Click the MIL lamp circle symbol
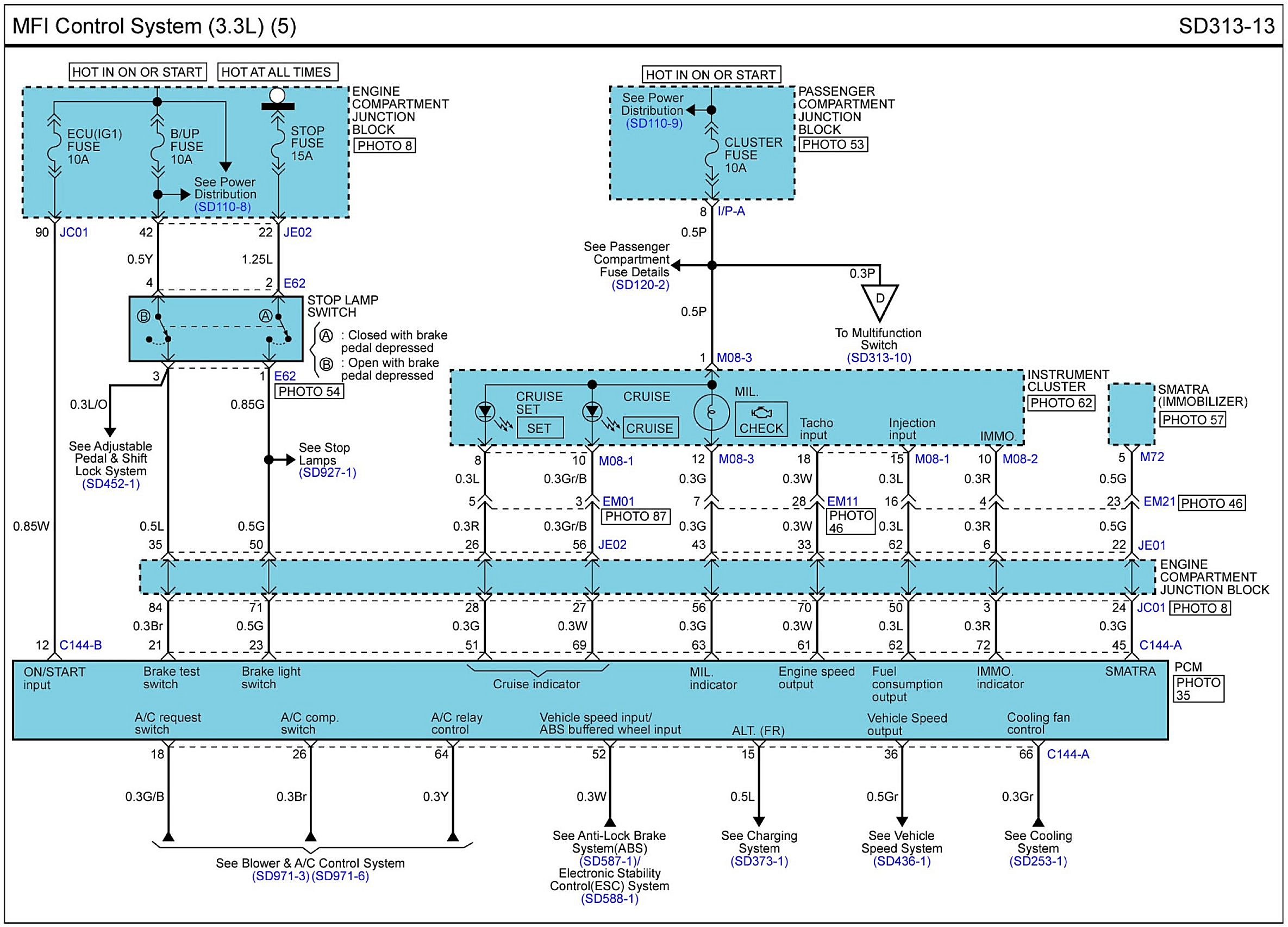Image resolution: width=1288 pixels, height=927 pixels. point(711,413)
